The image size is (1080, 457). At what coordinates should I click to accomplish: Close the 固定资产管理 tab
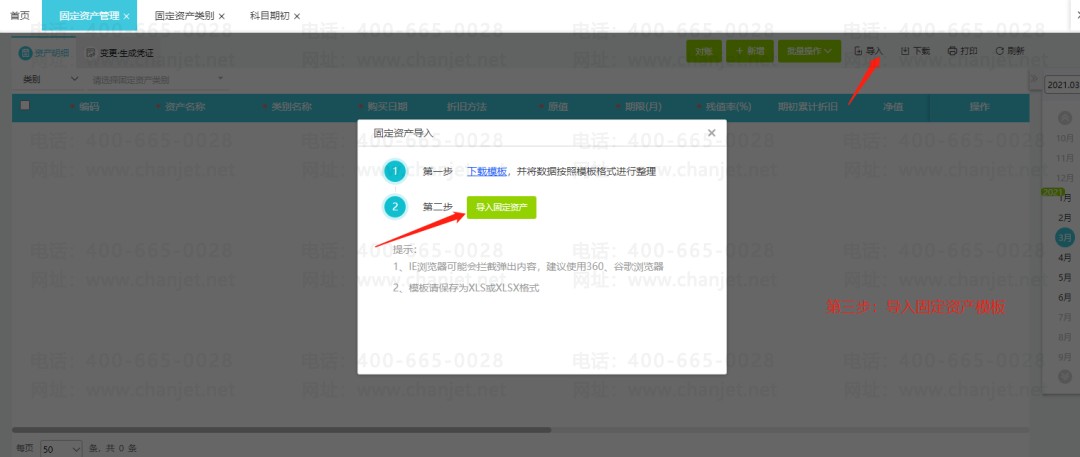click(127, 16)
